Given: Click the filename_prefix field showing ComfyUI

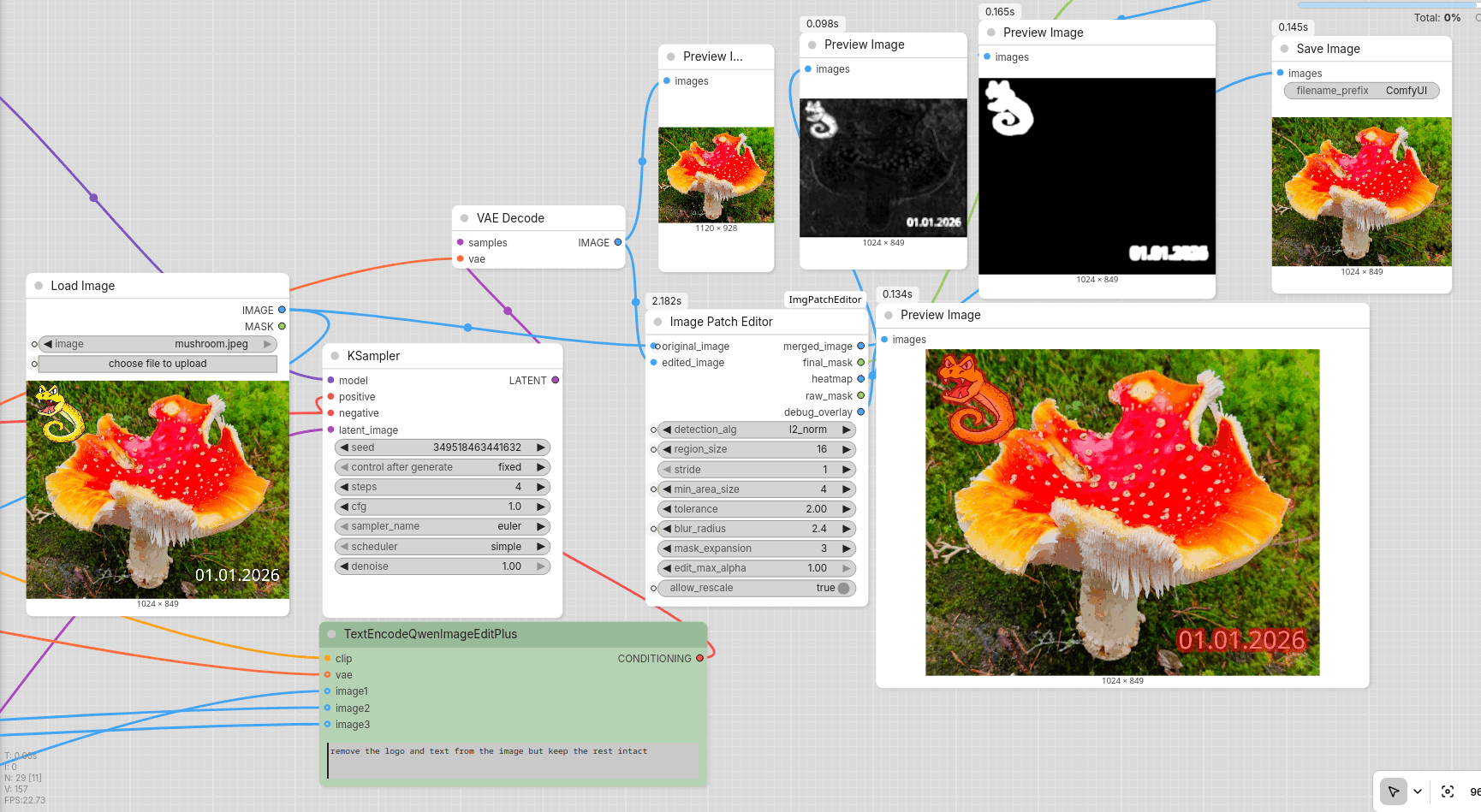Looking at the screenshot, I should 1361,91.
